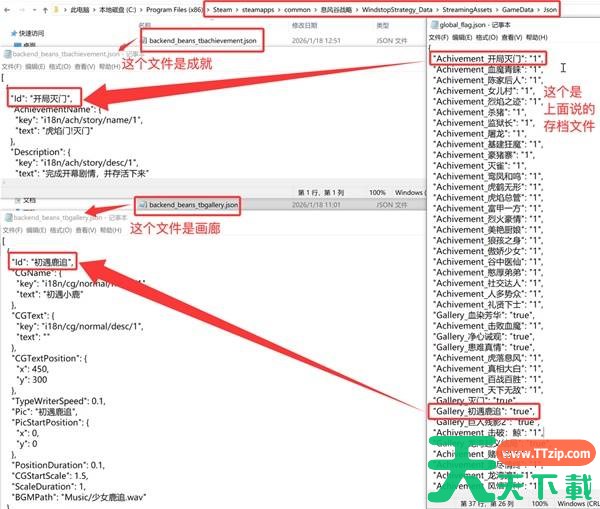Click 此电脑 in the address breadcrumb
The image size is (600, 509).
pyautogui.click(x=80, y=10)
